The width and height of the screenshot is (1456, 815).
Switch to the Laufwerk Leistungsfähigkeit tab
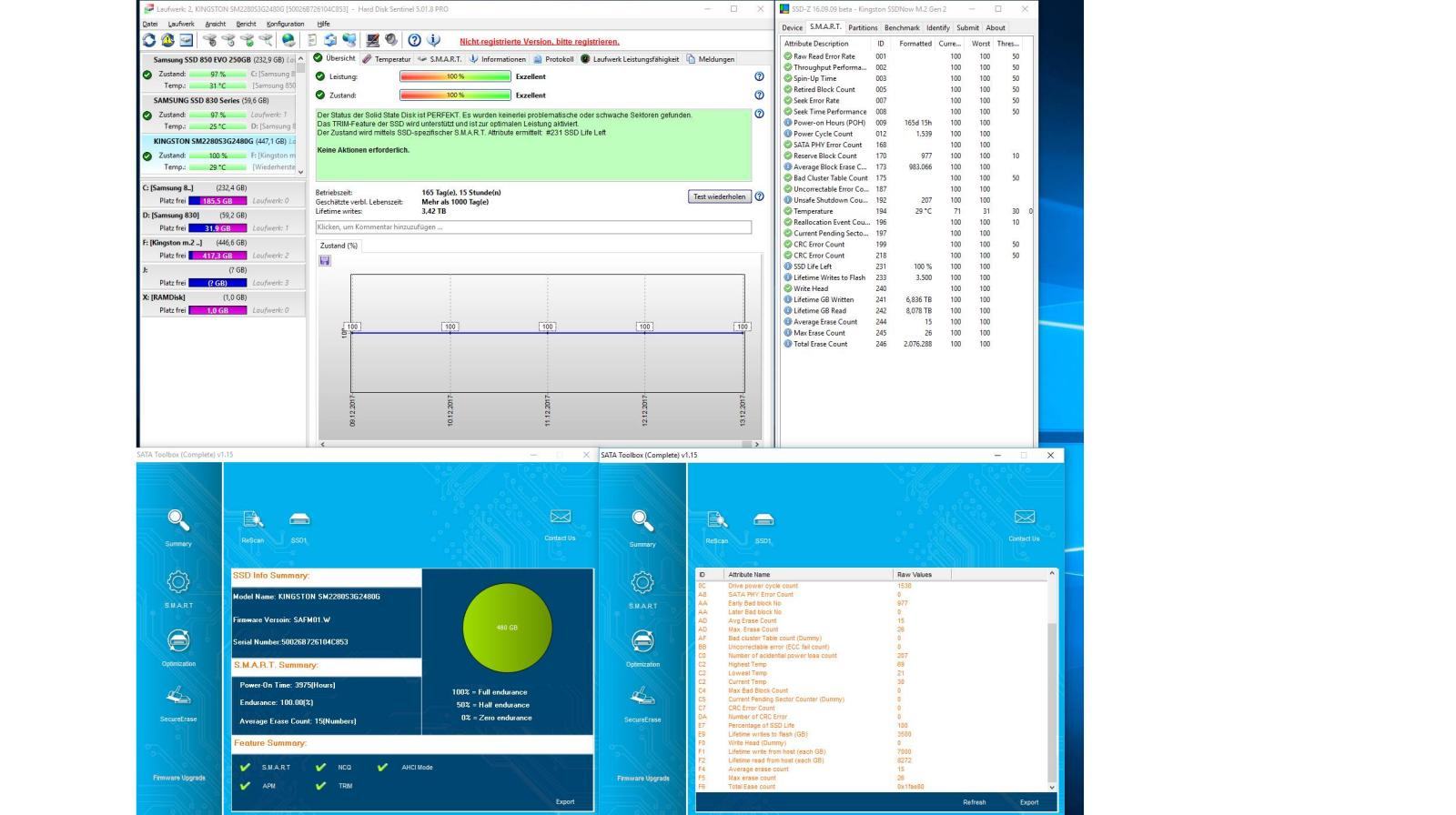[630, 59]
